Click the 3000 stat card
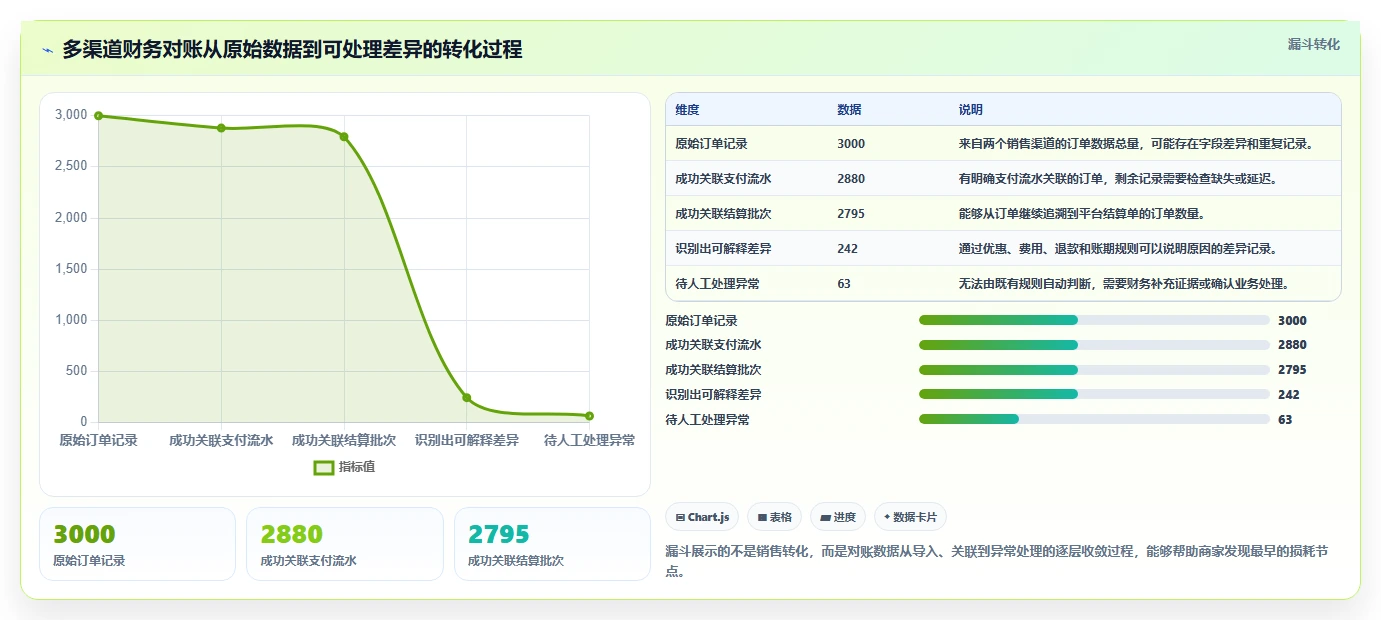The width and height of the screenshot is (1381, 620). (137, 544)
